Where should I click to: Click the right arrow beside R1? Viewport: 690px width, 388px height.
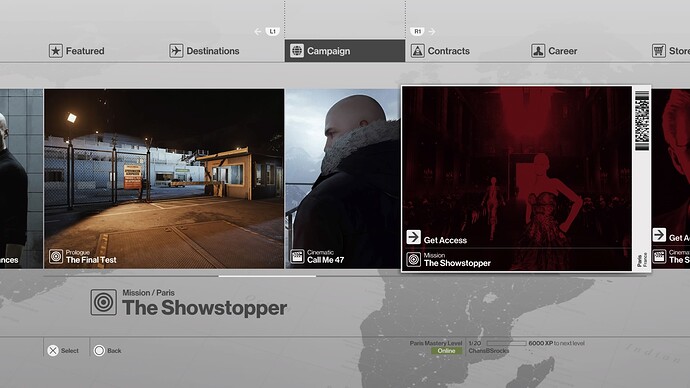pyautogui.click(x=432, y=31)
